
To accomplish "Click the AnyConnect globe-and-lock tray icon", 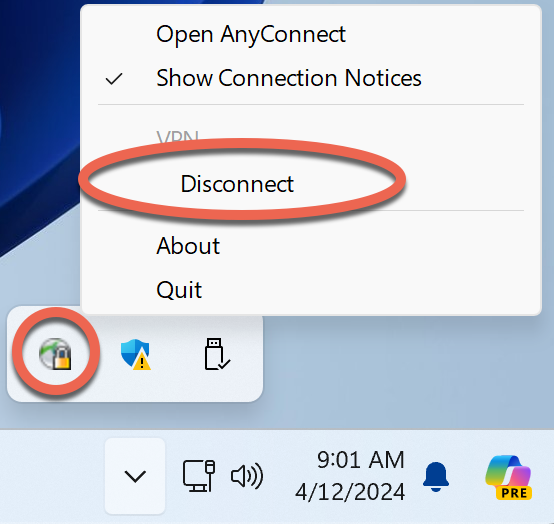I will point(55,354).
